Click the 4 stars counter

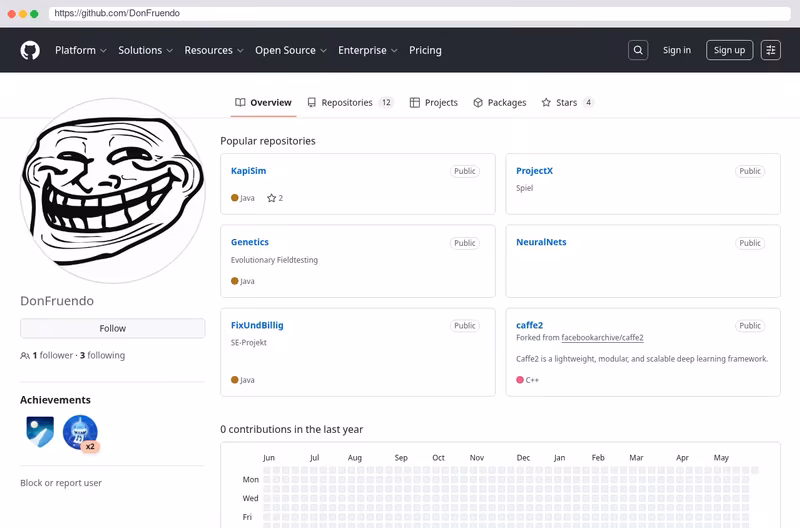(x=588, y=103)
